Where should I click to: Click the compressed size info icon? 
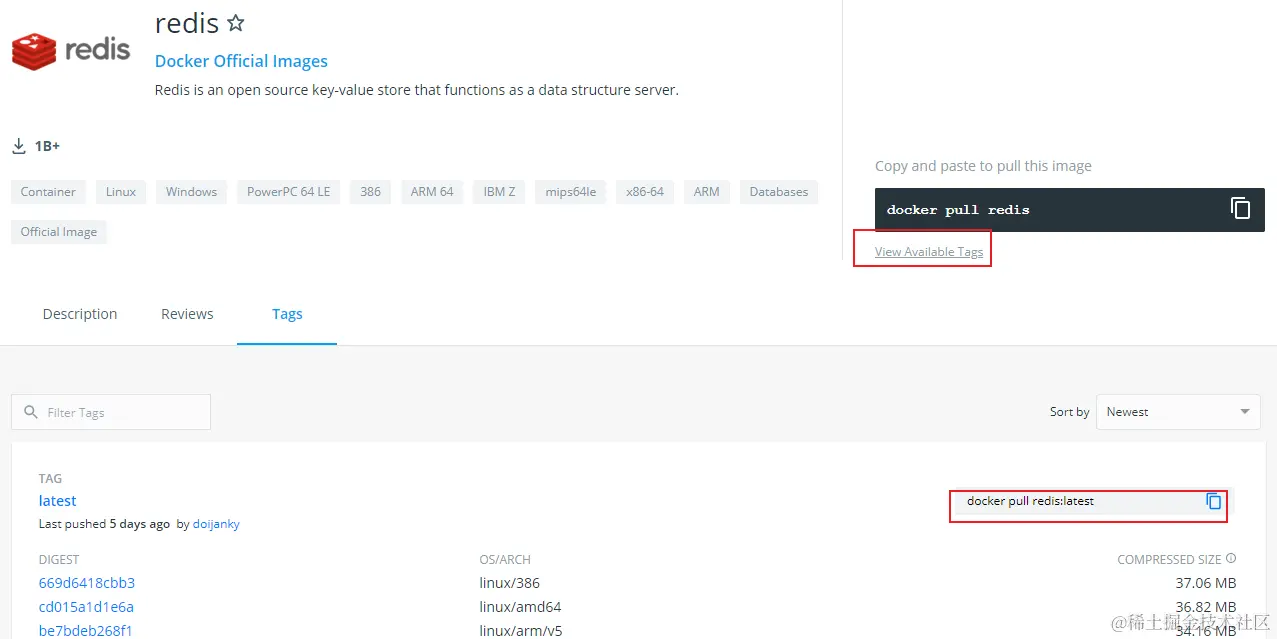(1231, 559)
